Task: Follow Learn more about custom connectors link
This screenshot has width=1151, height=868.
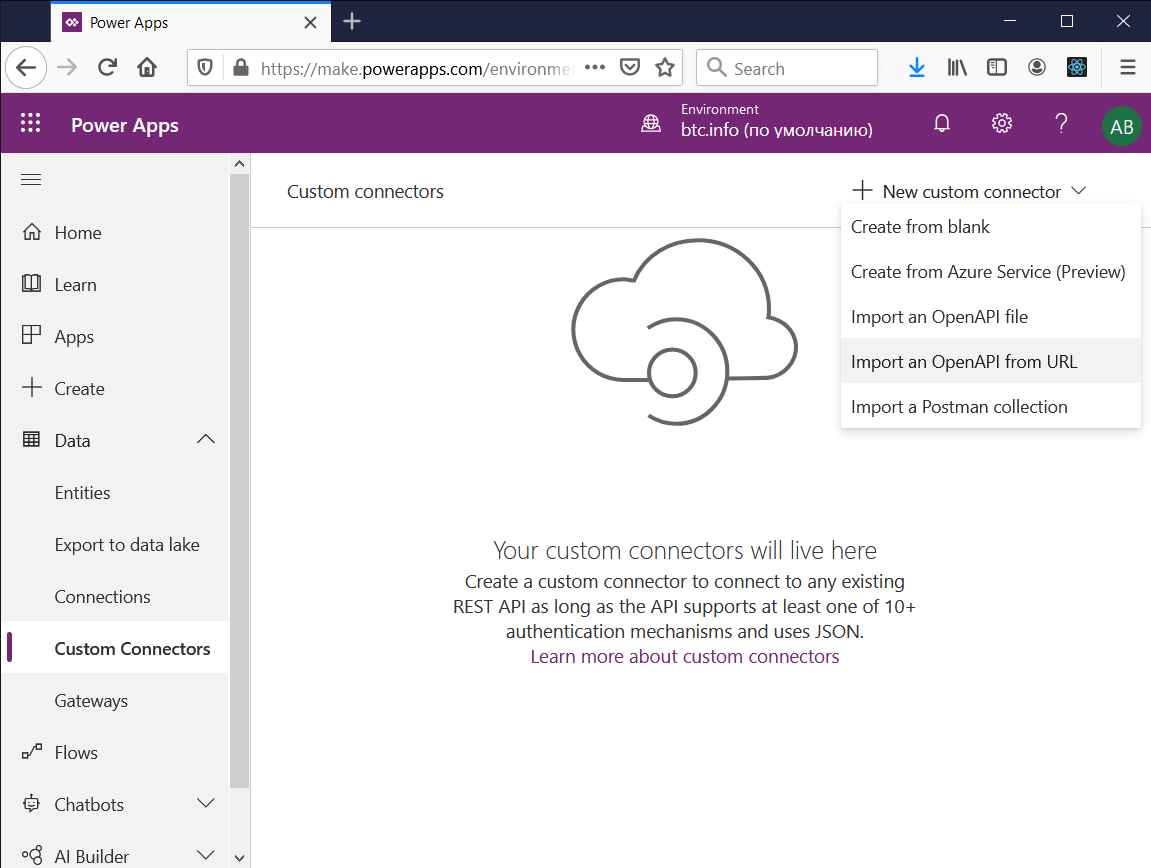Action: point(685,657)
